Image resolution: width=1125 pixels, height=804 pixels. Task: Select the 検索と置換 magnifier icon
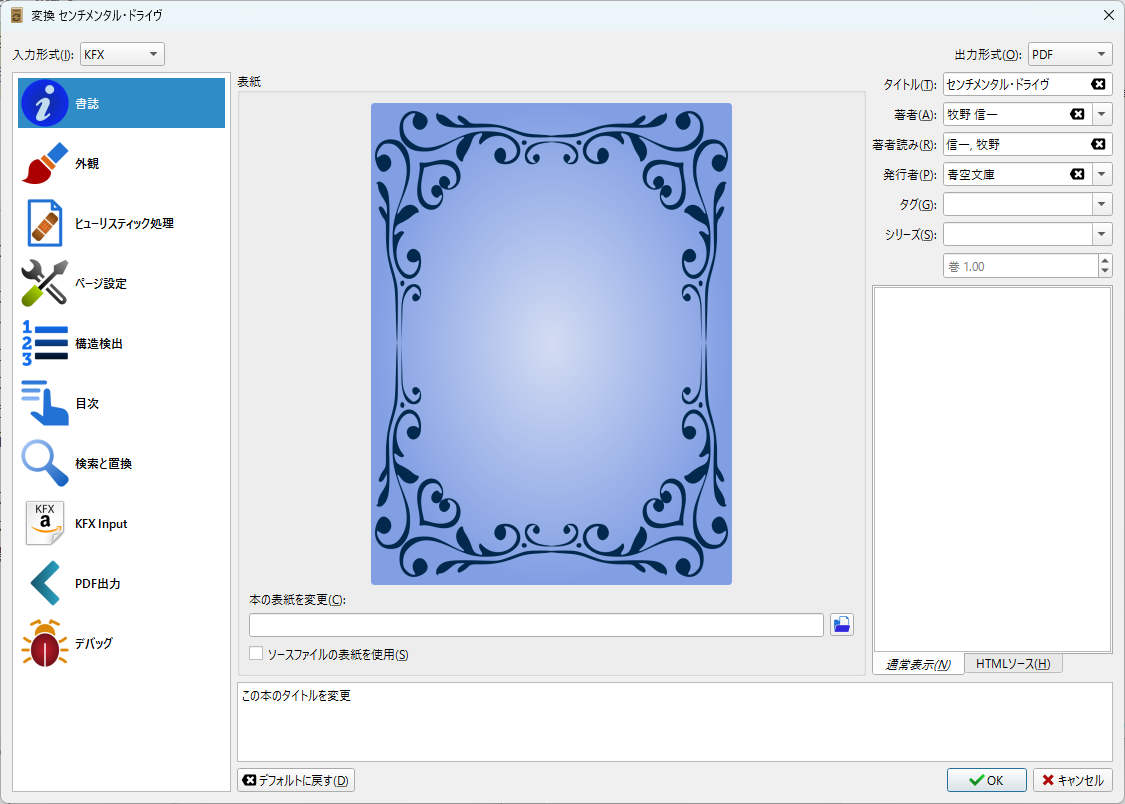(x=44, y=464)
